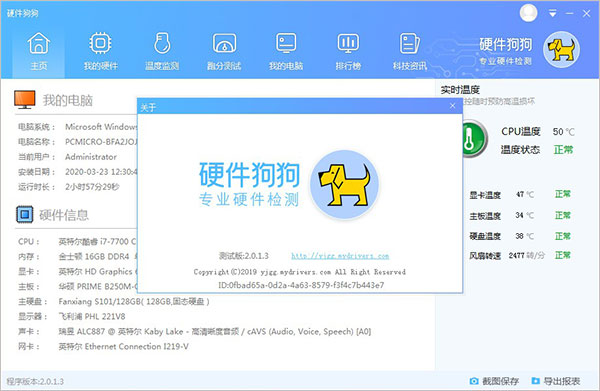The height and width of the screenshot is (391, 600).
Task: Select the 主板温度 34 °C row
Action: pos(520,215)
